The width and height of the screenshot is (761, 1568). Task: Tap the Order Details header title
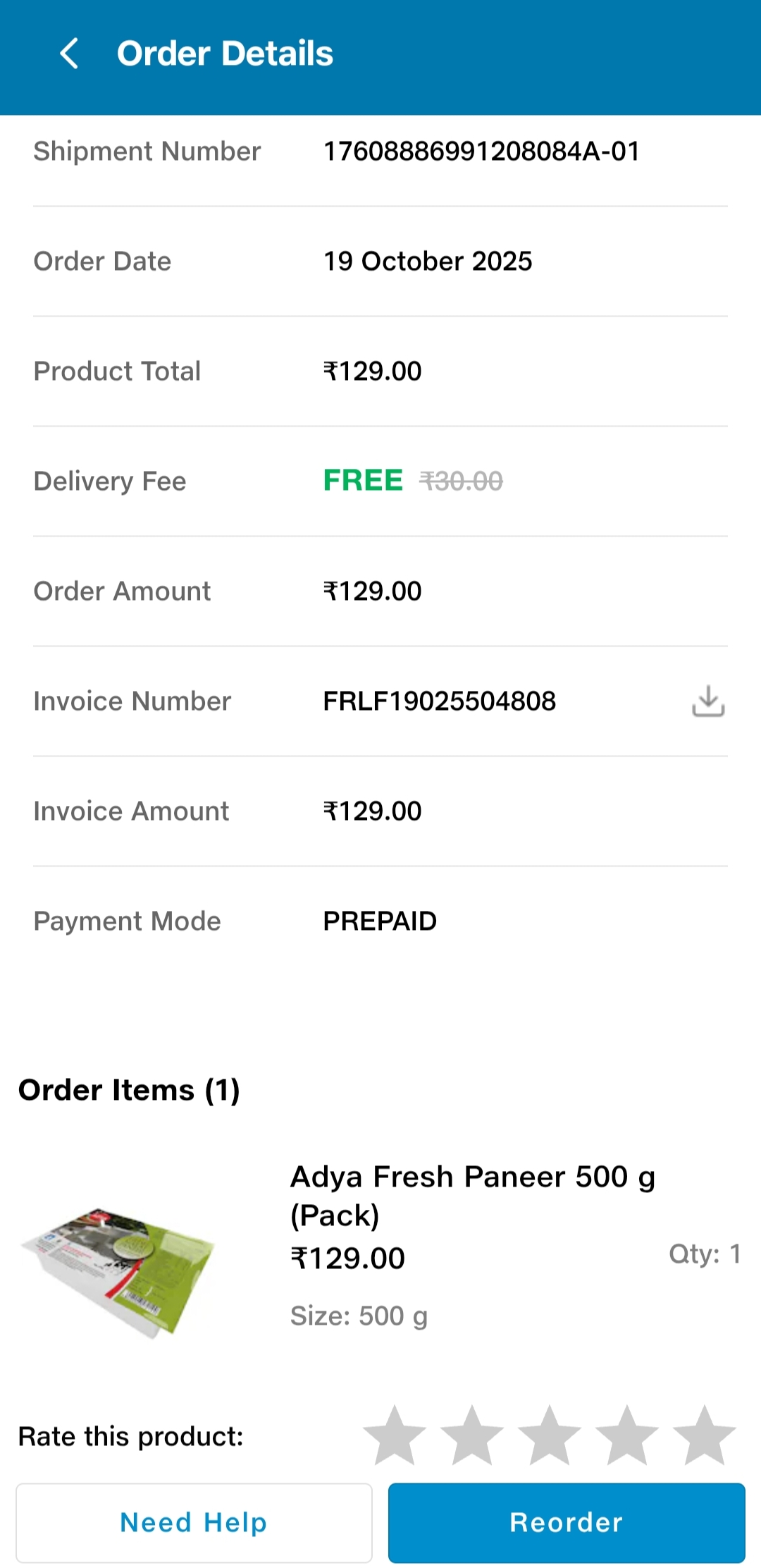225,54
